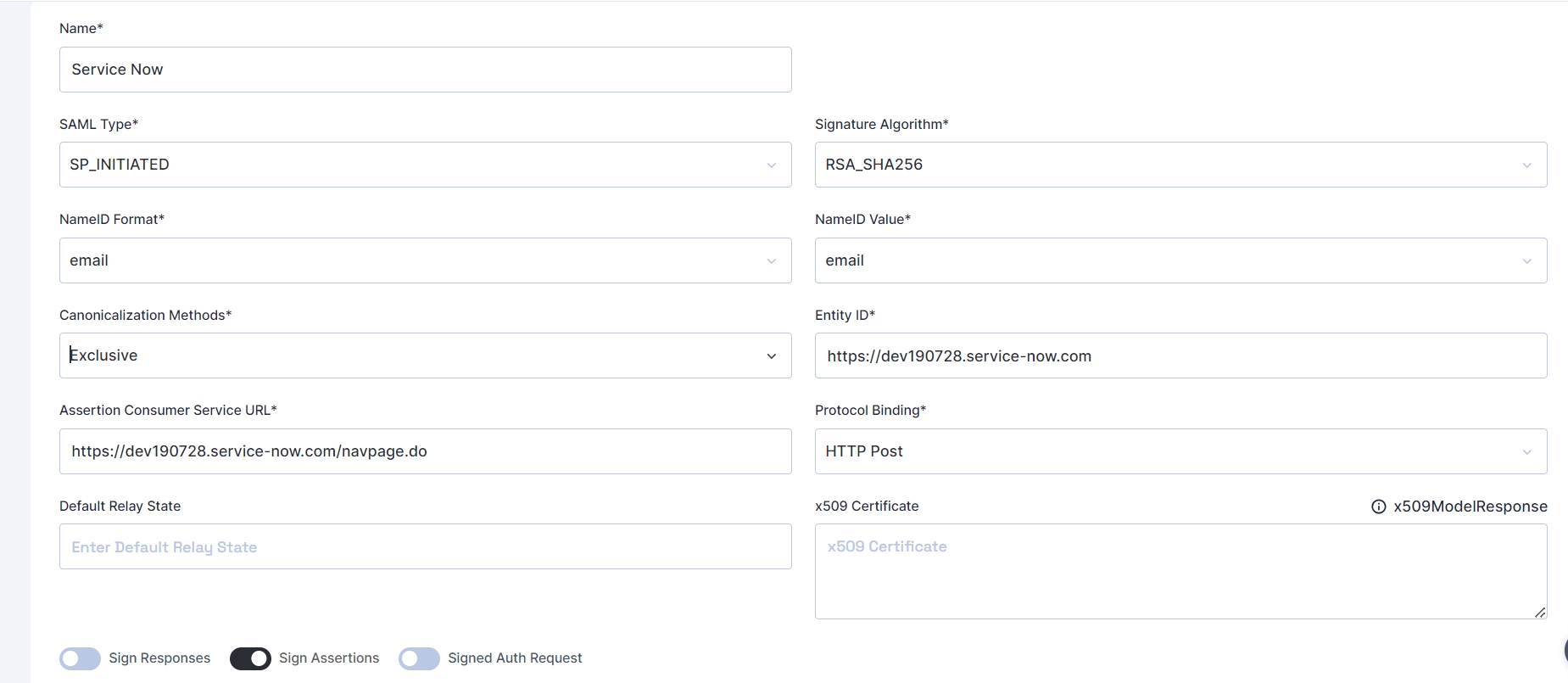Image resolution: width=1568 pixels, height=683 pixels.
Task: Click the x509ModelResponse link
Action: coord(1470,507)
